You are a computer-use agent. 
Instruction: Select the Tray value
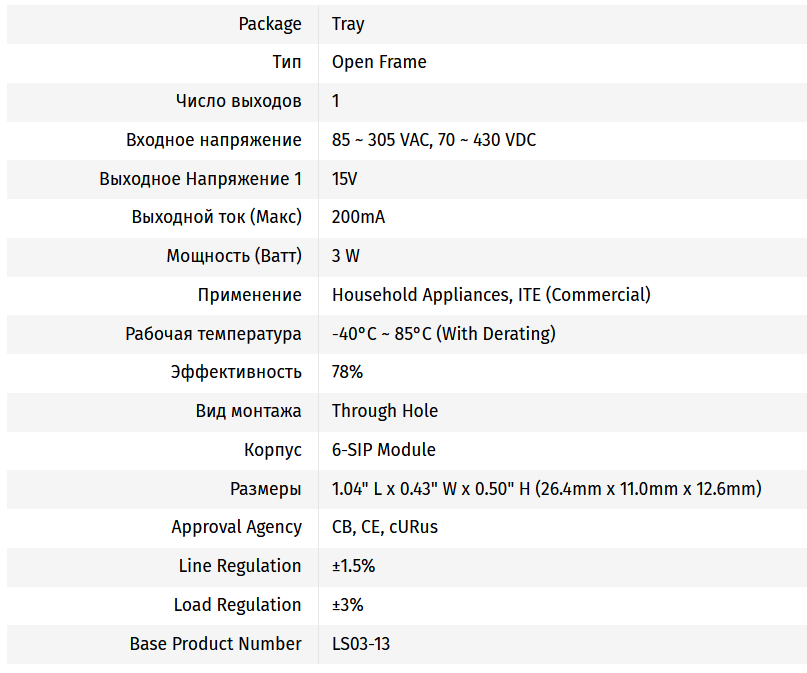pos(348,24)
